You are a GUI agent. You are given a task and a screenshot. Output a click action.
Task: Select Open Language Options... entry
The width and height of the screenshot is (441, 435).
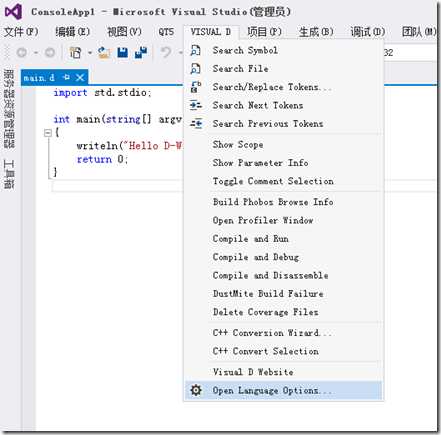[x=283, y=390]
